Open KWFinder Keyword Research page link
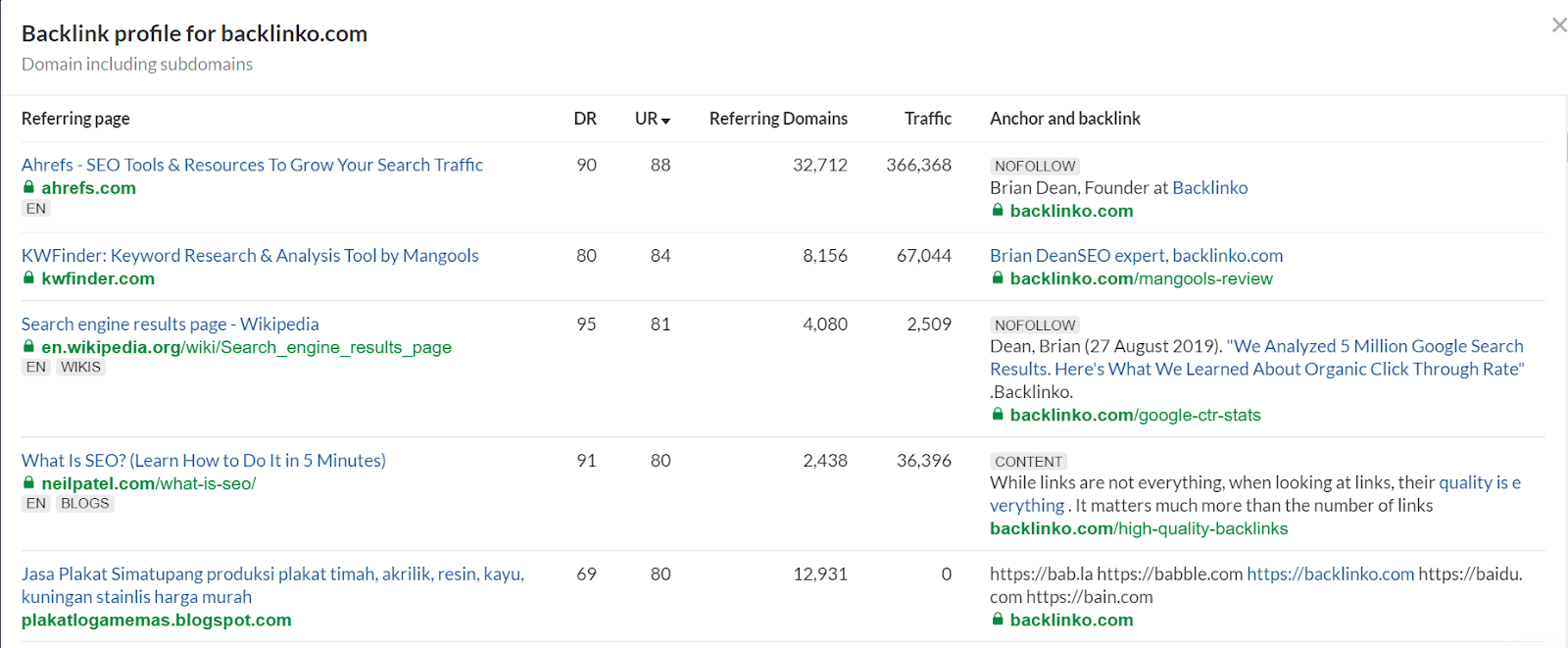 [250, 256]
